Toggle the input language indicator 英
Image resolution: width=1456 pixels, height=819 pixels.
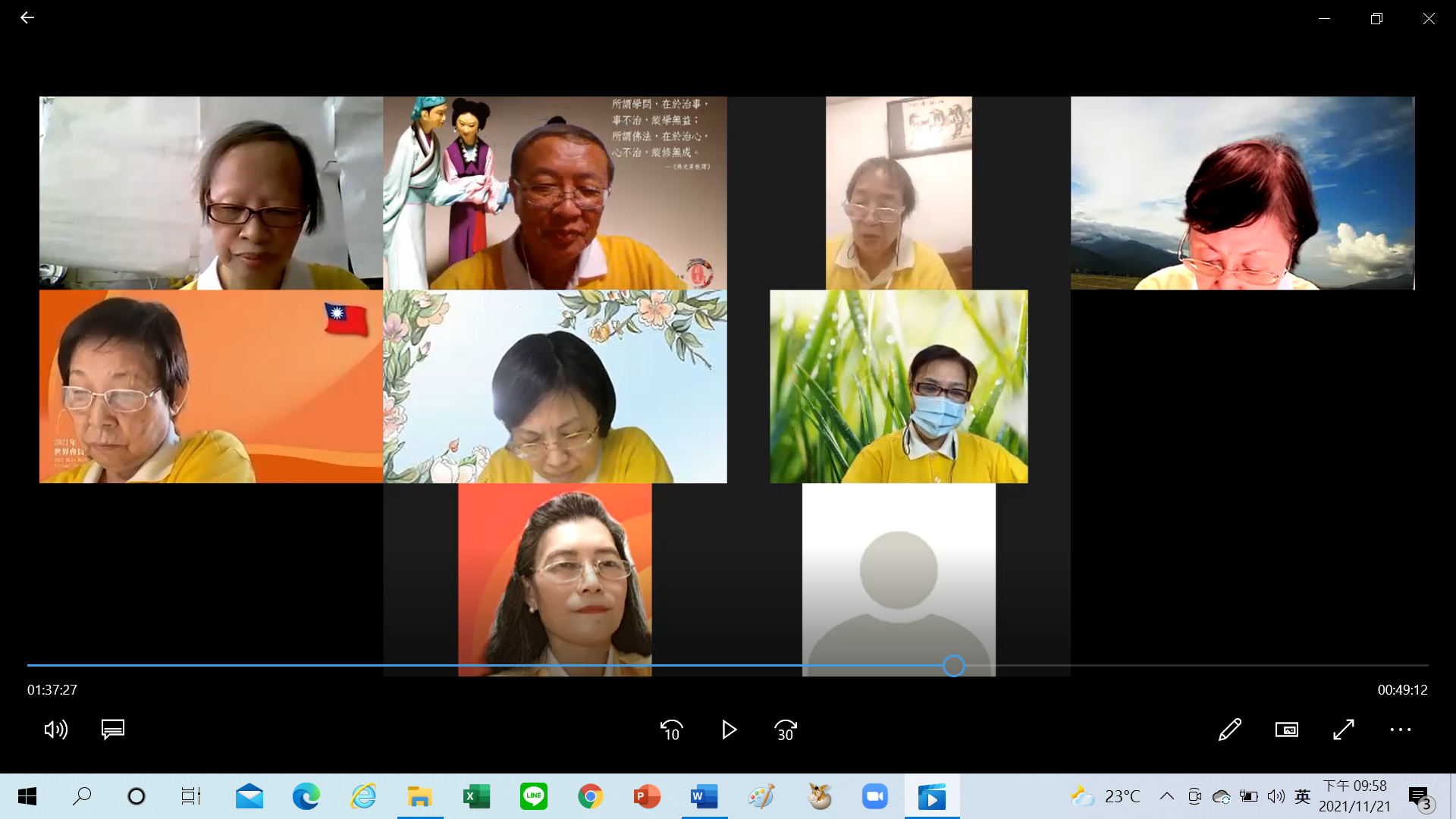[1302, 796]
